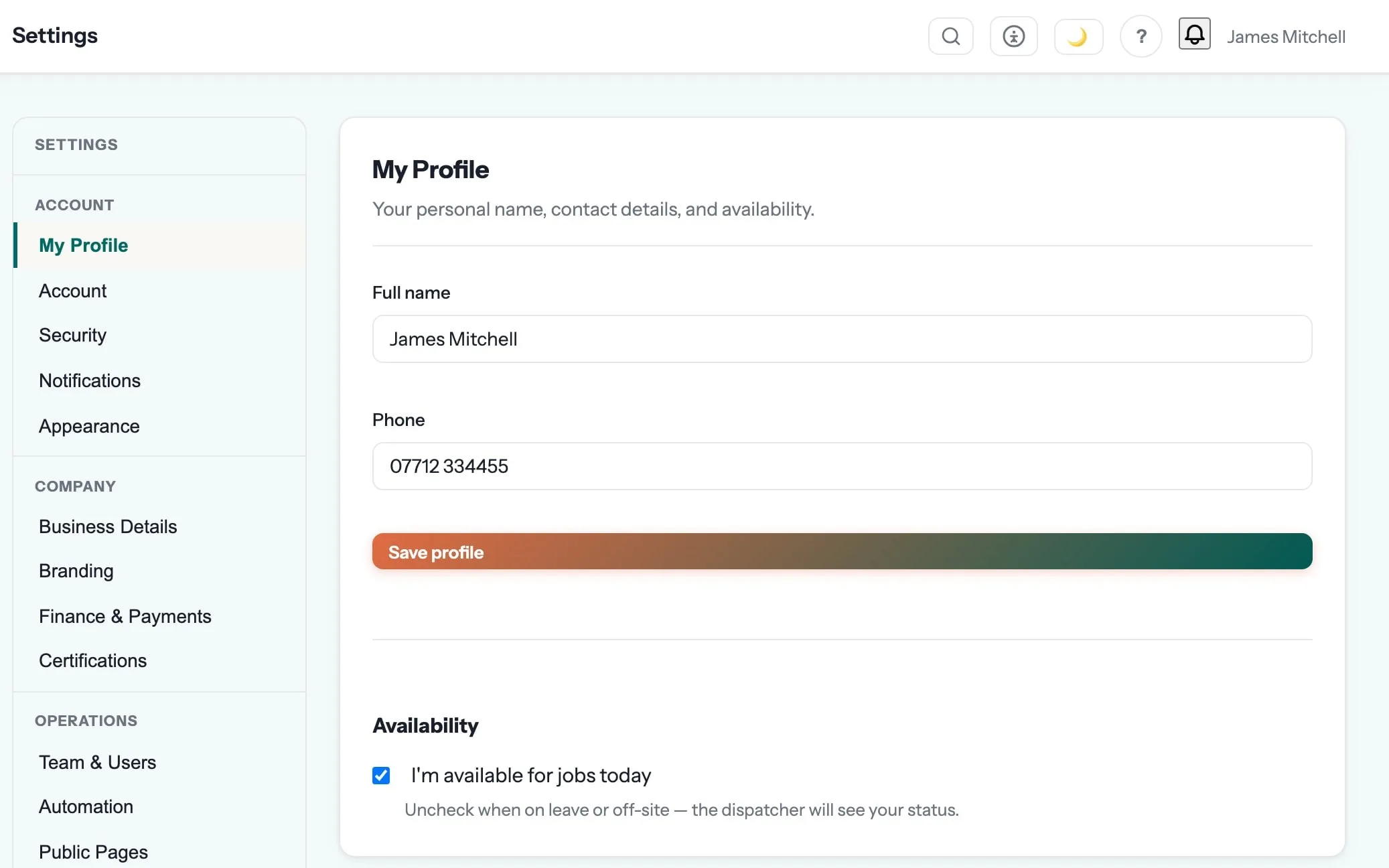This screenshot has width=1389, height=868.
Task: Click the COMPANY section label
Action: point(75,486)
